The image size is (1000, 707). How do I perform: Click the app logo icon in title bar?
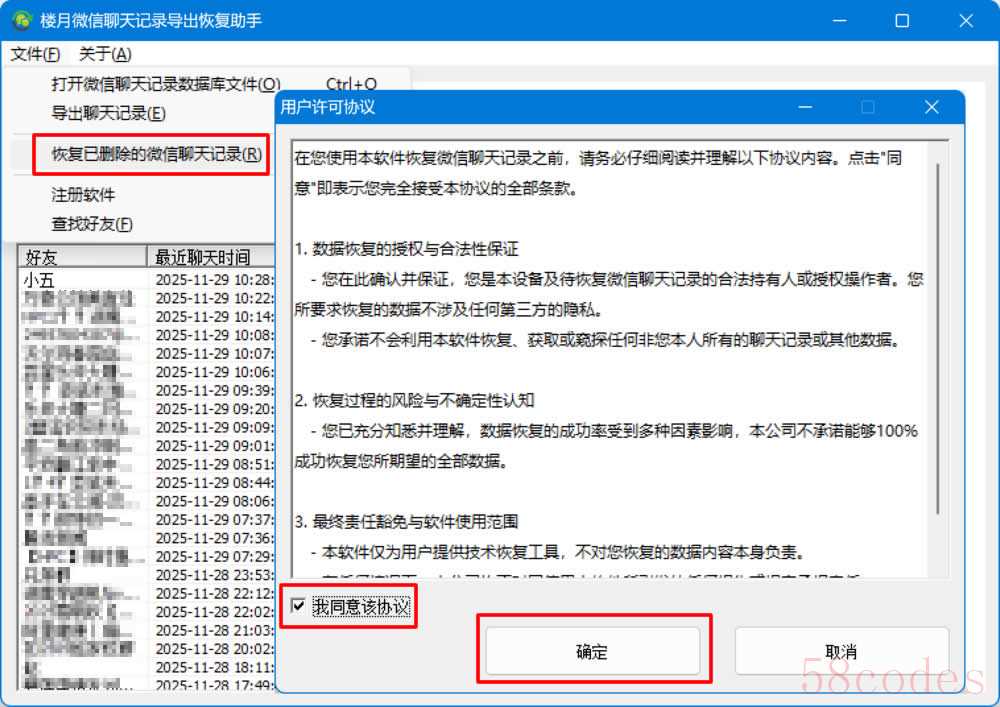[20, 20]
